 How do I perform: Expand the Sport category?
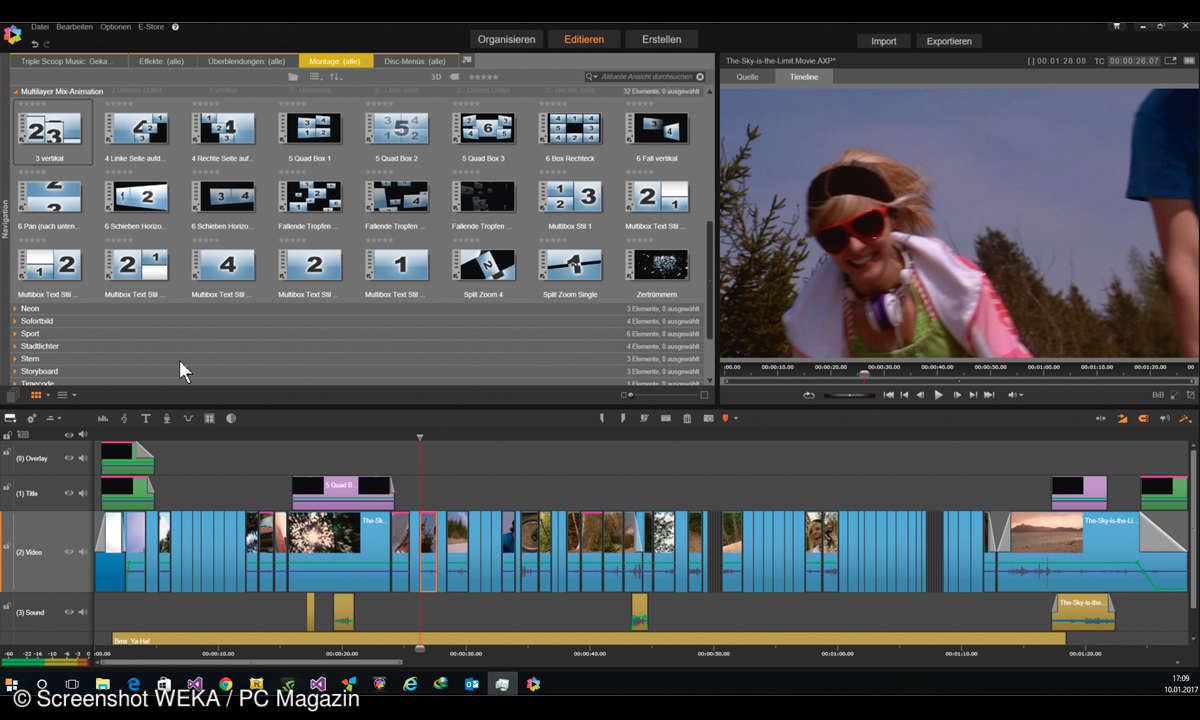coord(15,333)
